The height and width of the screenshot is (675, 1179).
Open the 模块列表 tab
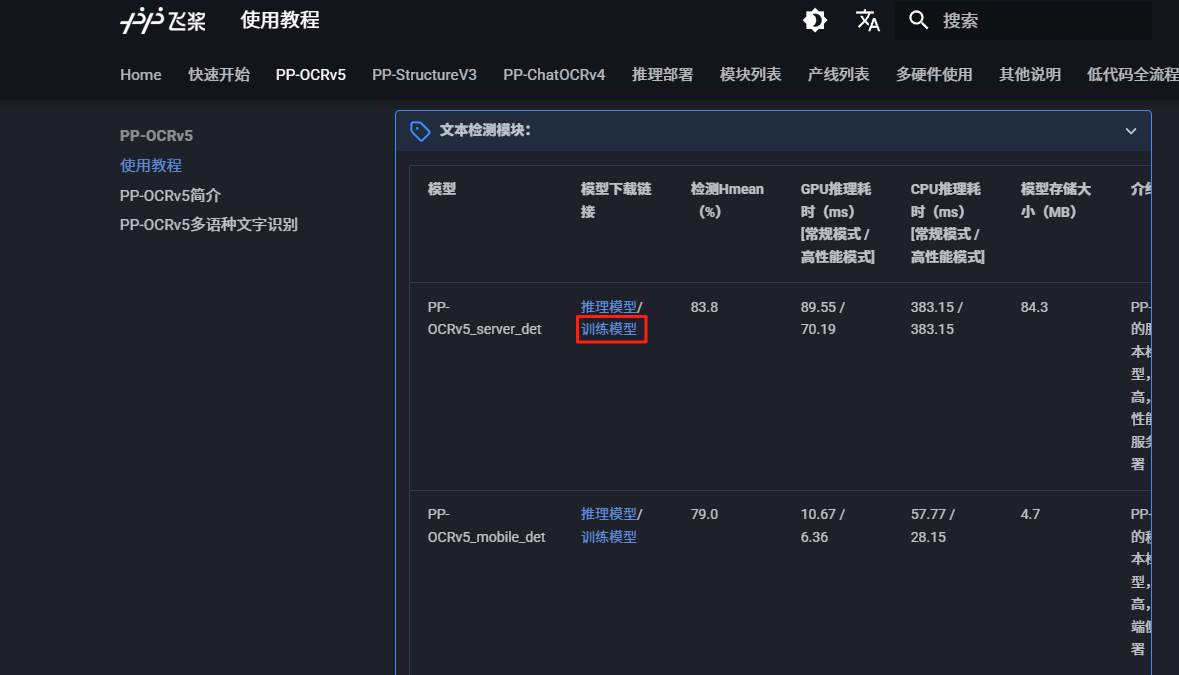(750, 75)
